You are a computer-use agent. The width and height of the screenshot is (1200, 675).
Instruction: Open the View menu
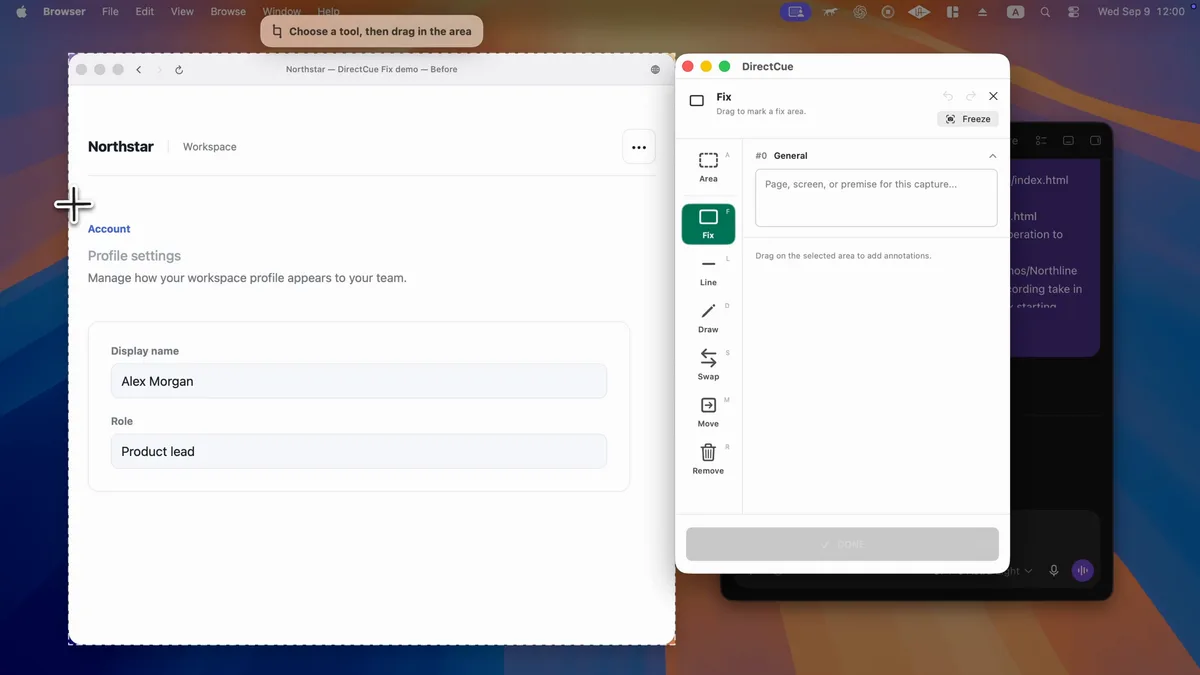click(182, 12)
